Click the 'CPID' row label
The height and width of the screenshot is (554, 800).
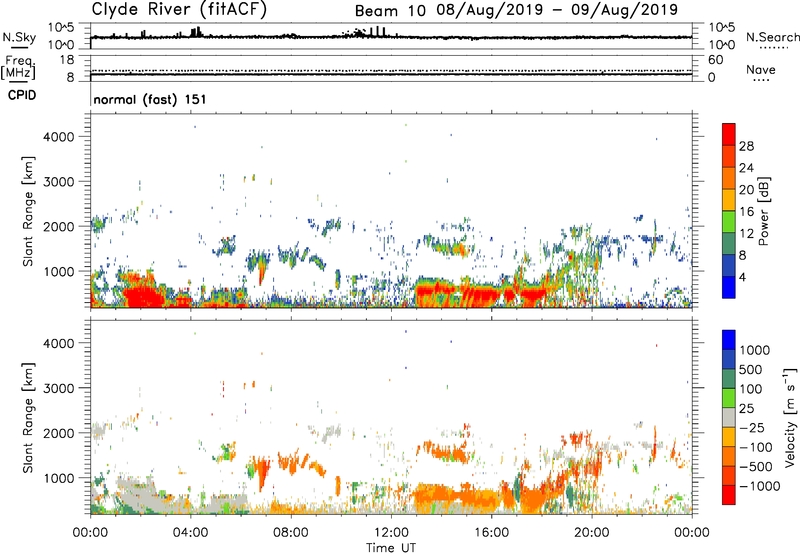(22, 95)
